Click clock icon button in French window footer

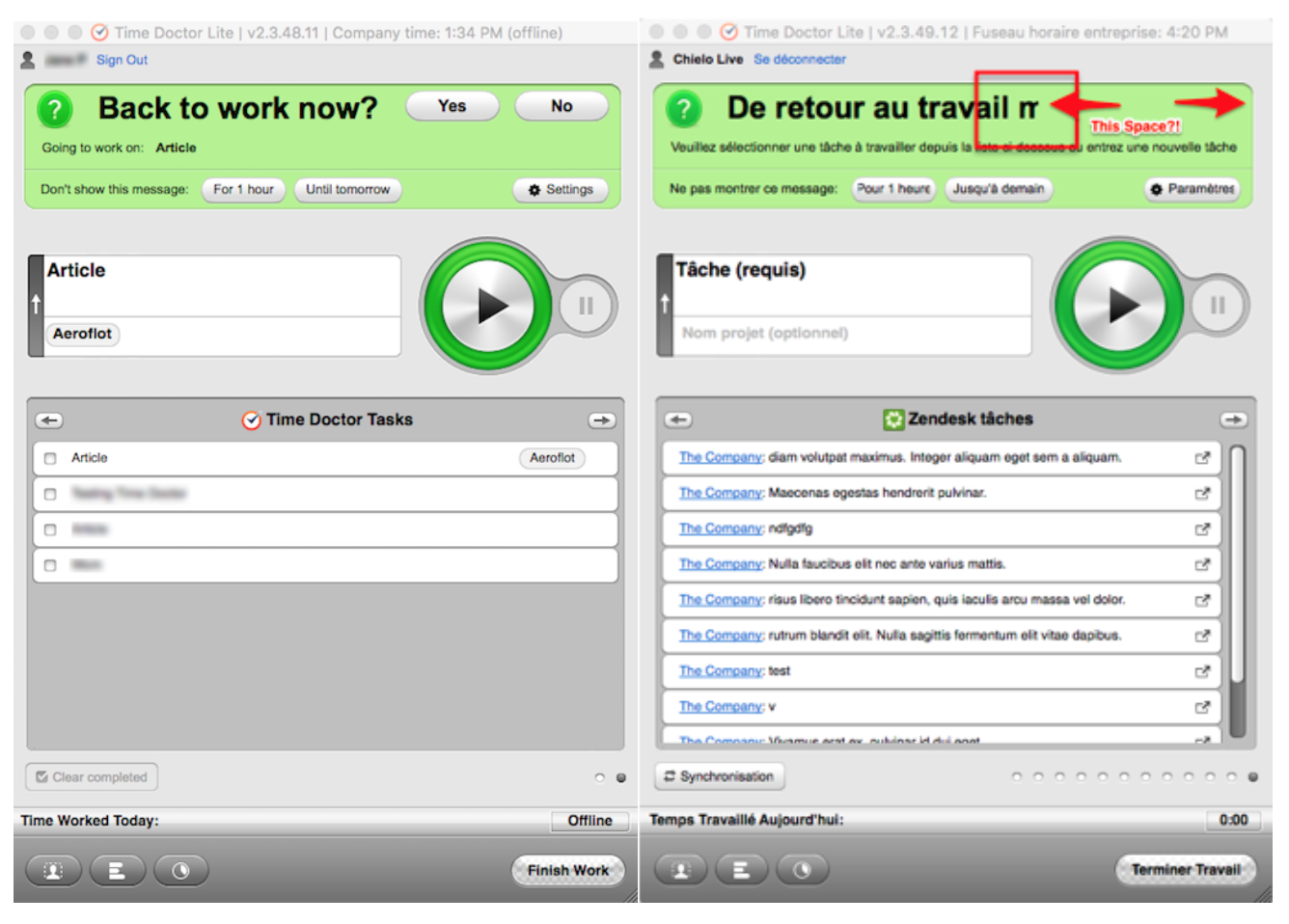(x=803, y=870)
